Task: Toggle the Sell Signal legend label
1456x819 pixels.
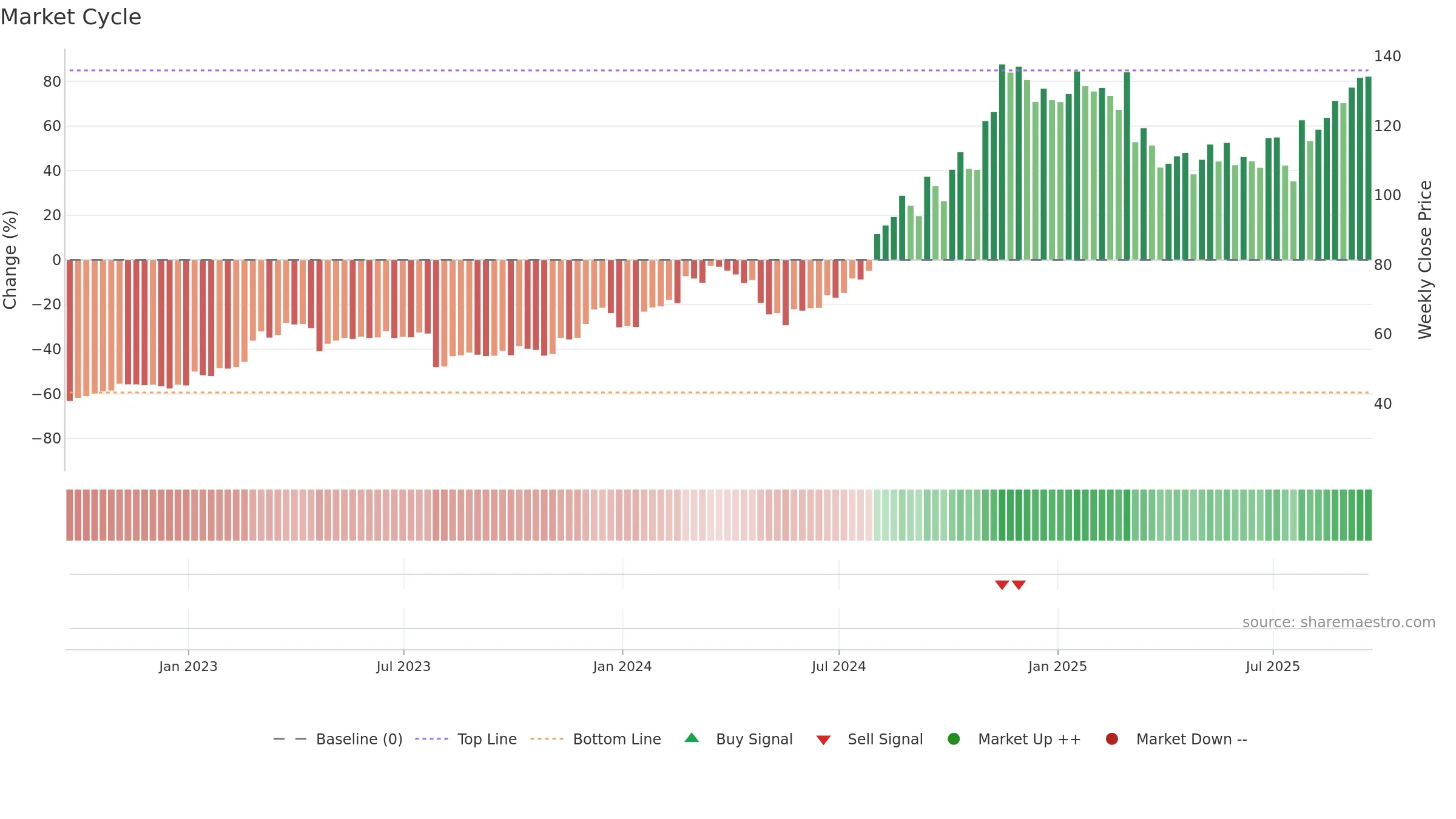Action: point(885,740)
